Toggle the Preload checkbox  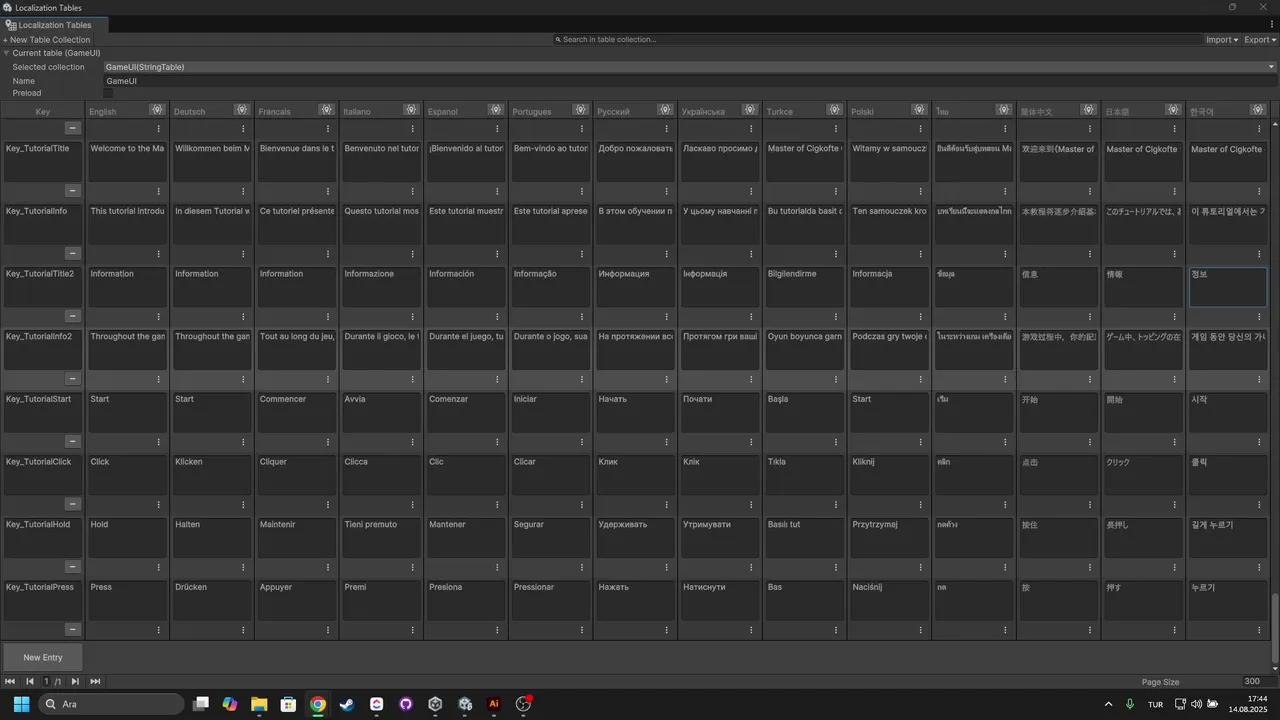108,93
